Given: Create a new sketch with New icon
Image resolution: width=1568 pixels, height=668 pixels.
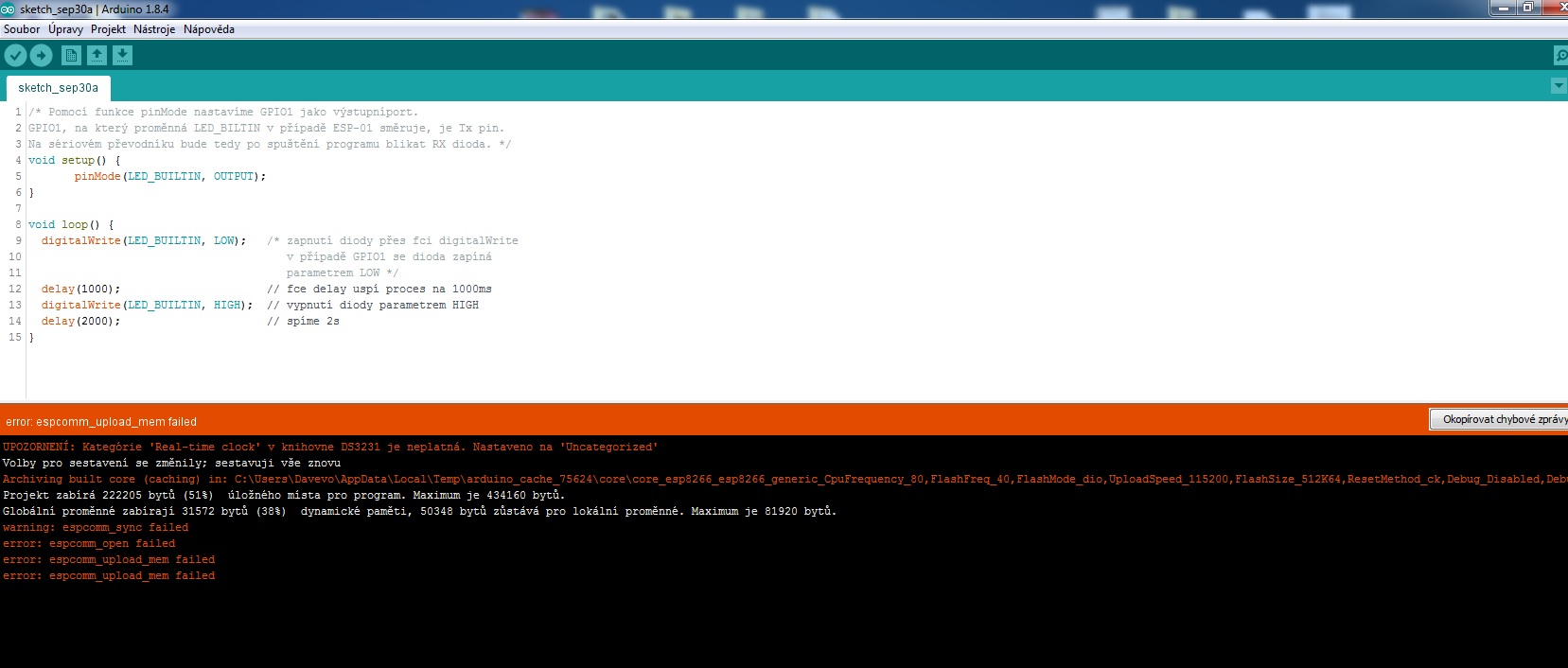Looking at the screenshot, I should [x=71, y=56].
